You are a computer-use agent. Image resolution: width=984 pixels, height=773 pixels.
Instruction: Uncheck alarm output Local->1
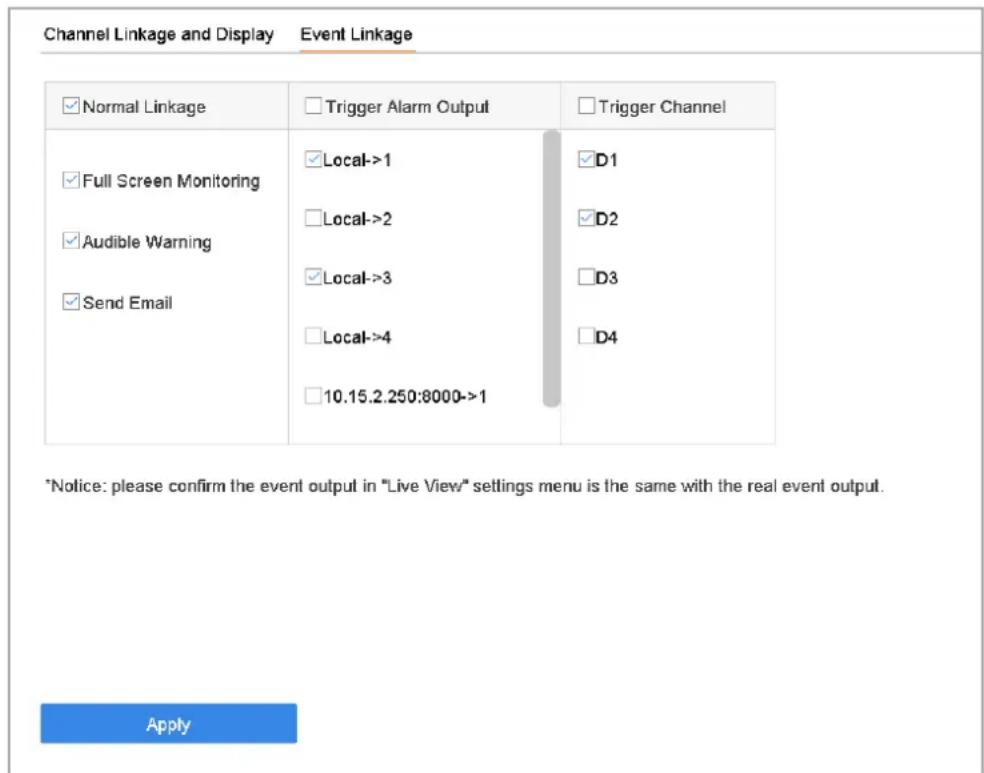(313, 159)
